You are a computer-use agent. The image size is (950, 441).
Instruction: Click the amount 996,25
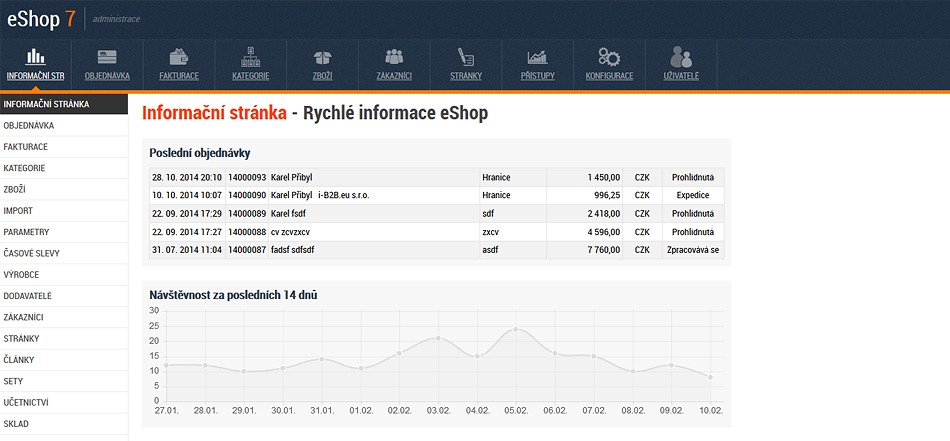click(607, 196)
